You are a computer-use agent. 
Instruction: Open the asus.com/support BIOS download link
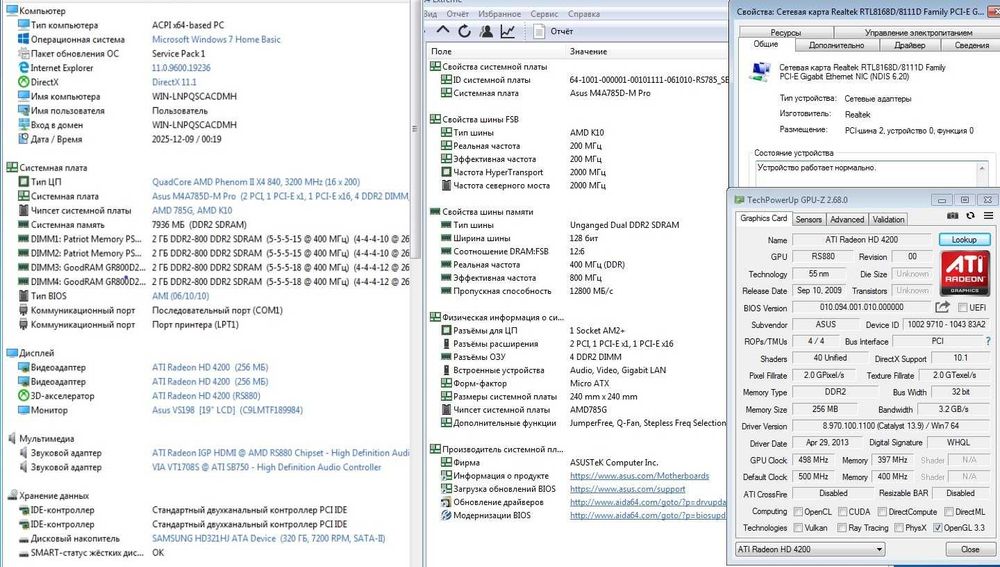(628, 489)
